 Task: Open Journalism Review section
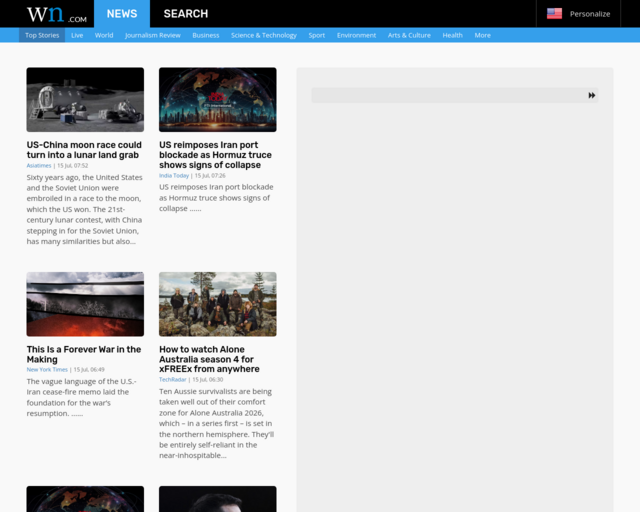tap(153, 36)
